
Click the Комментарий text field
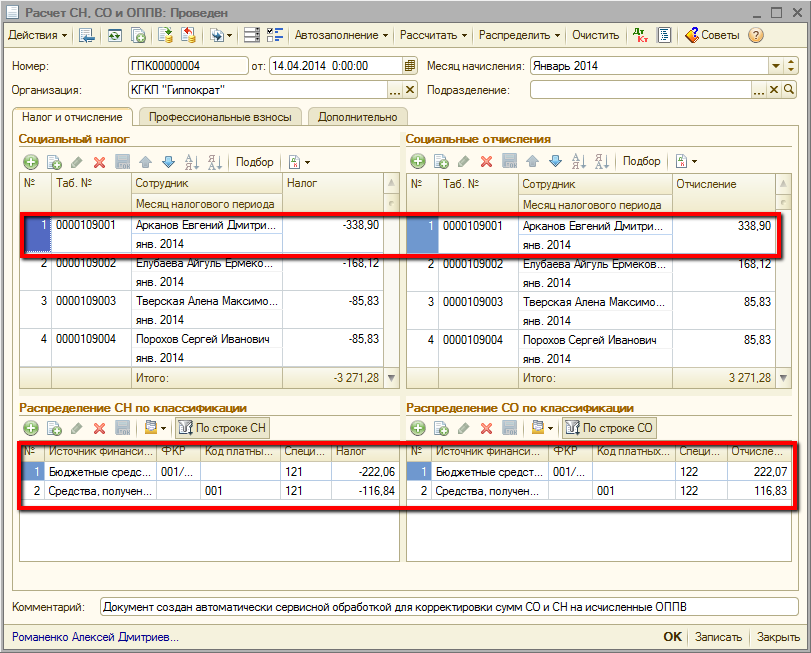[448, 607]
